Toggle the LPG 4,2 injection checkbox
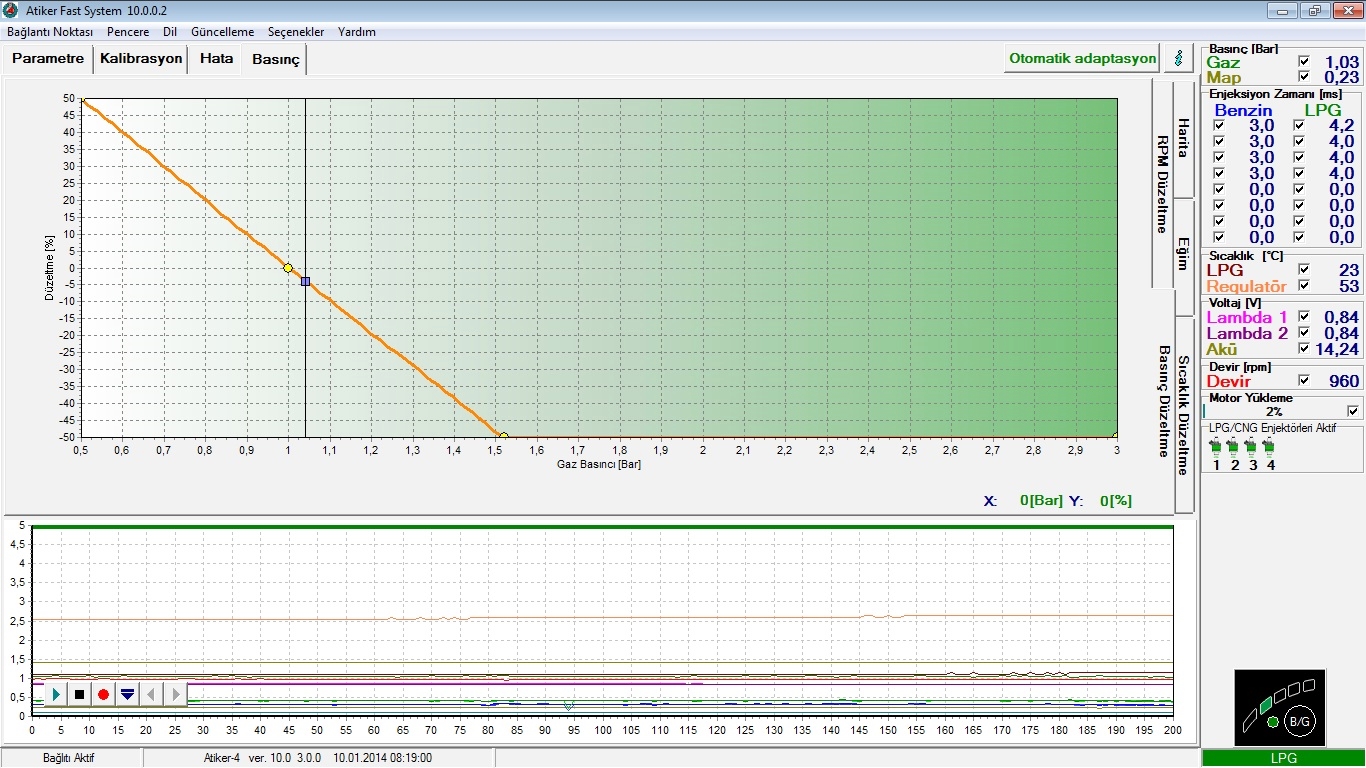Image resolution: width=1366 pixels, height=768 pixels. (x=1298, y=126)
